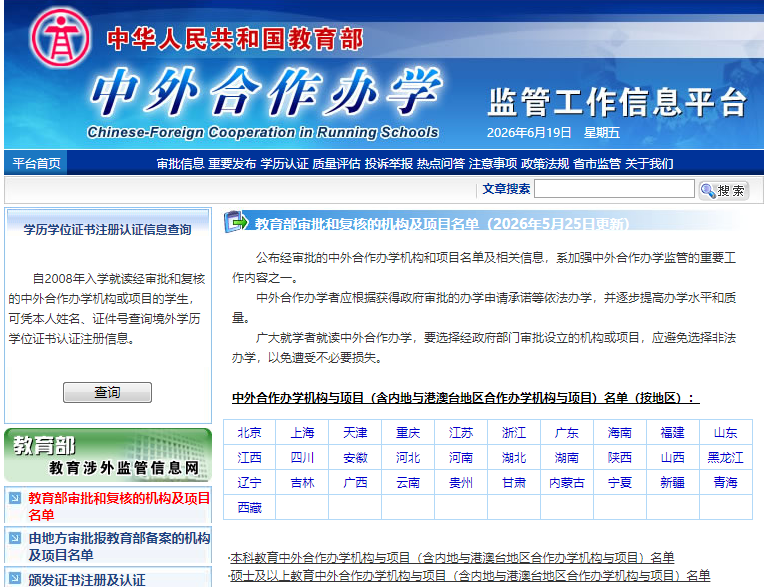768x587 pixels.
Task: Click the 教育涉外监管信息网 banner image
Action: 108,455
